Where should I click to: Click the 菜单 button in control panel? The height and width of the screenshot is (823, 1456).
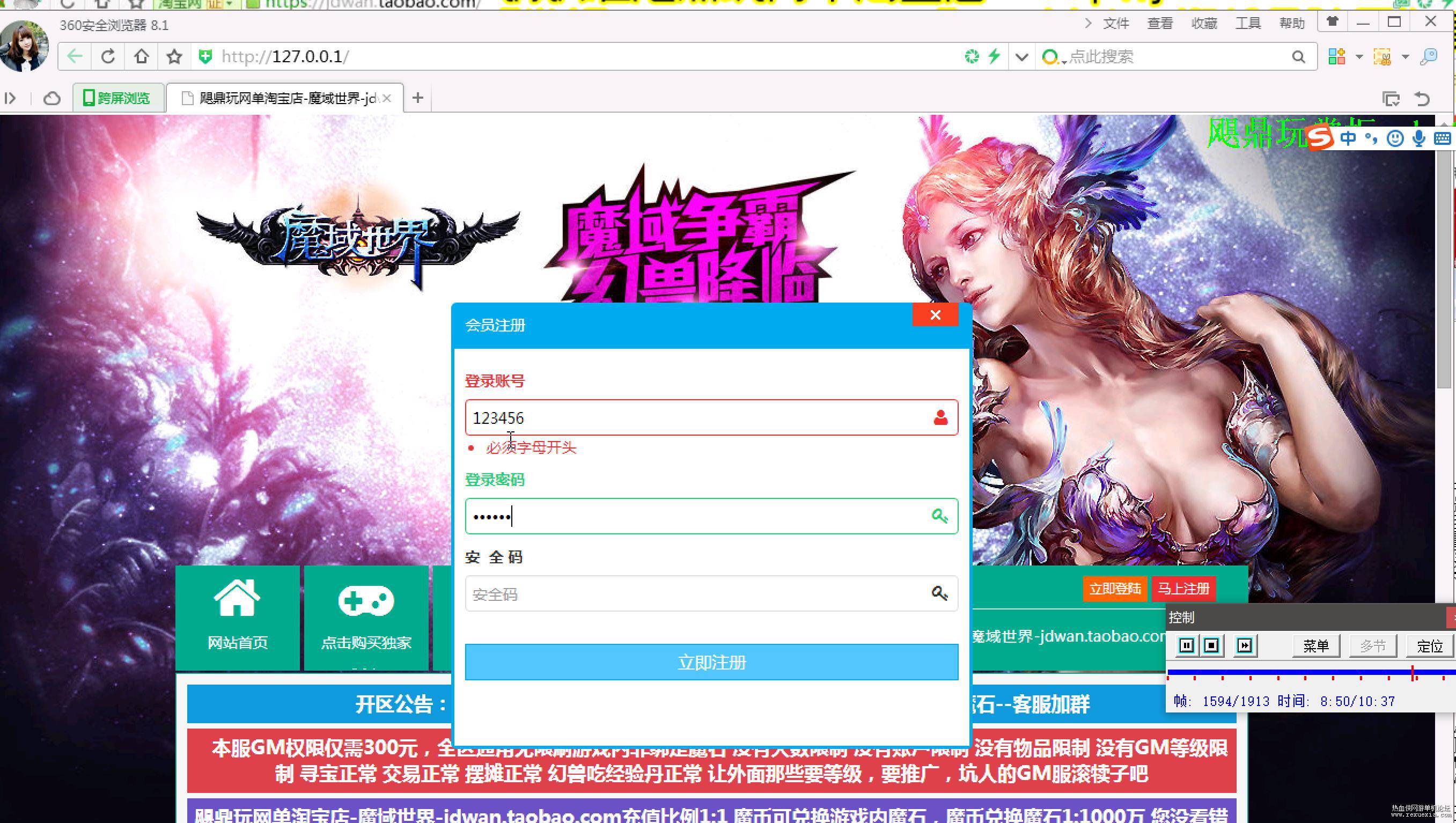coord(1316,645)
